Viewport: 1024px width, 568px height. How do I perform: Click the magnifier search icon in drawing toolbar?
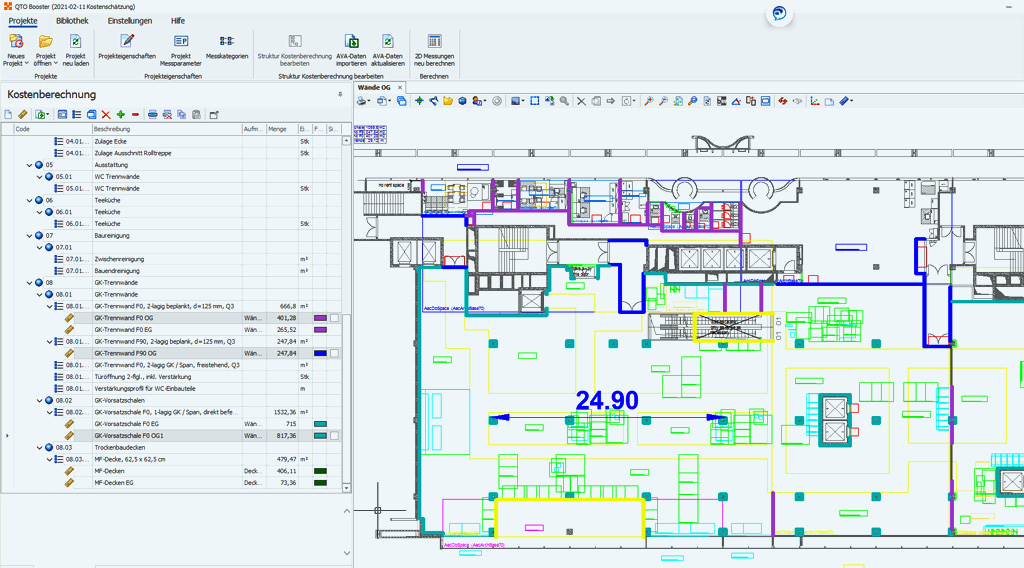564,101
